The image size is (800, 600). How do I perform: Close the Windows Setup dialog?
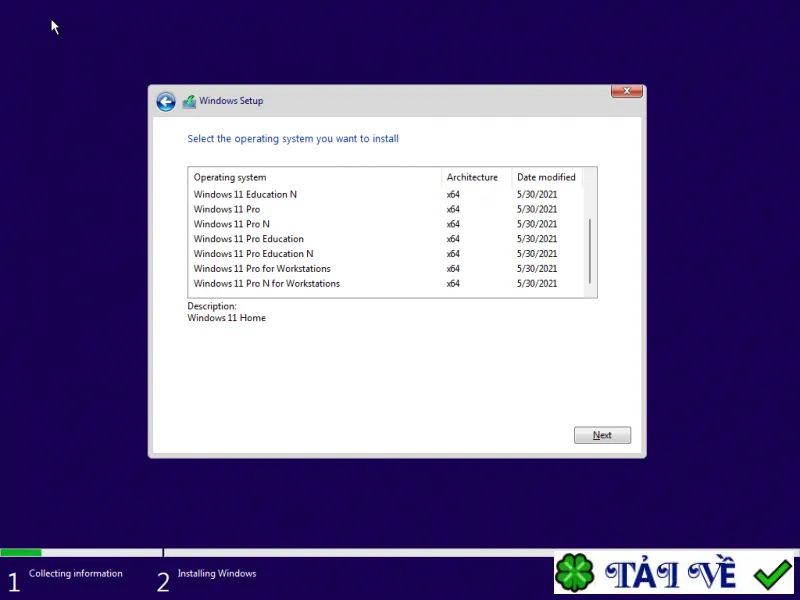click(627, 91)
